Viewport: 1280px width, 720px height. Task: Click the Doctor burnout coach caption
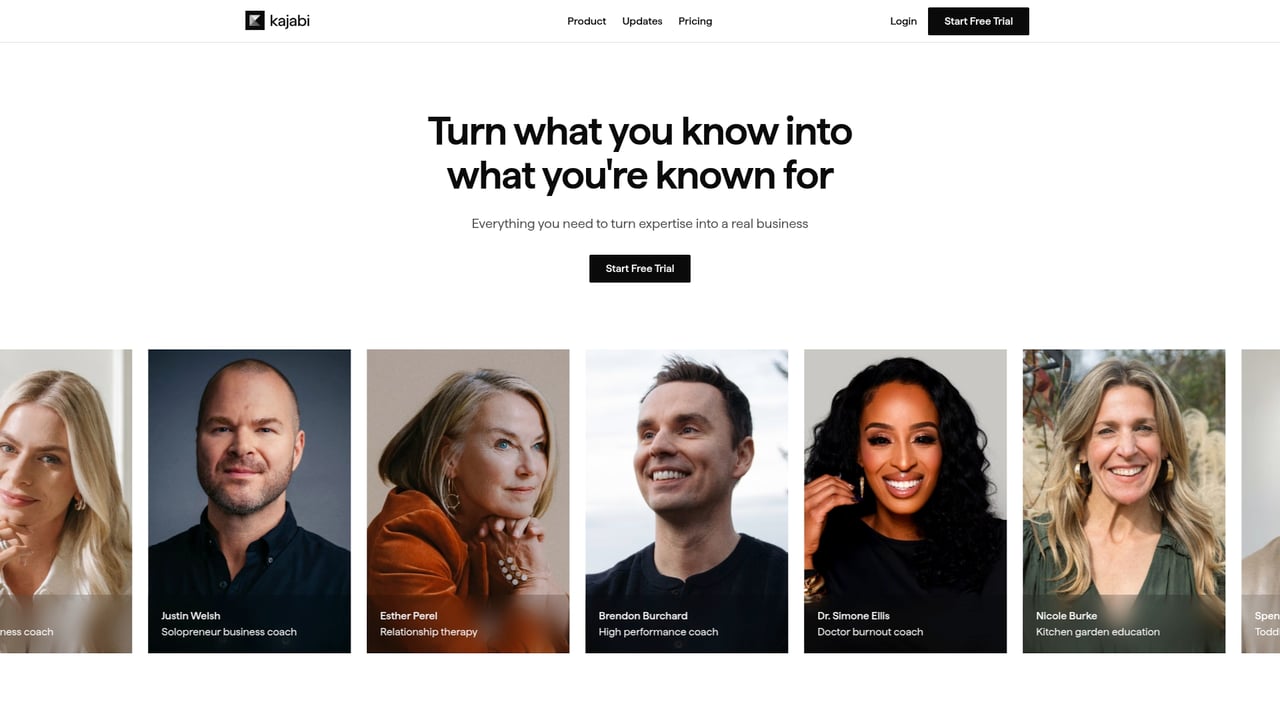tap(870, 632)
